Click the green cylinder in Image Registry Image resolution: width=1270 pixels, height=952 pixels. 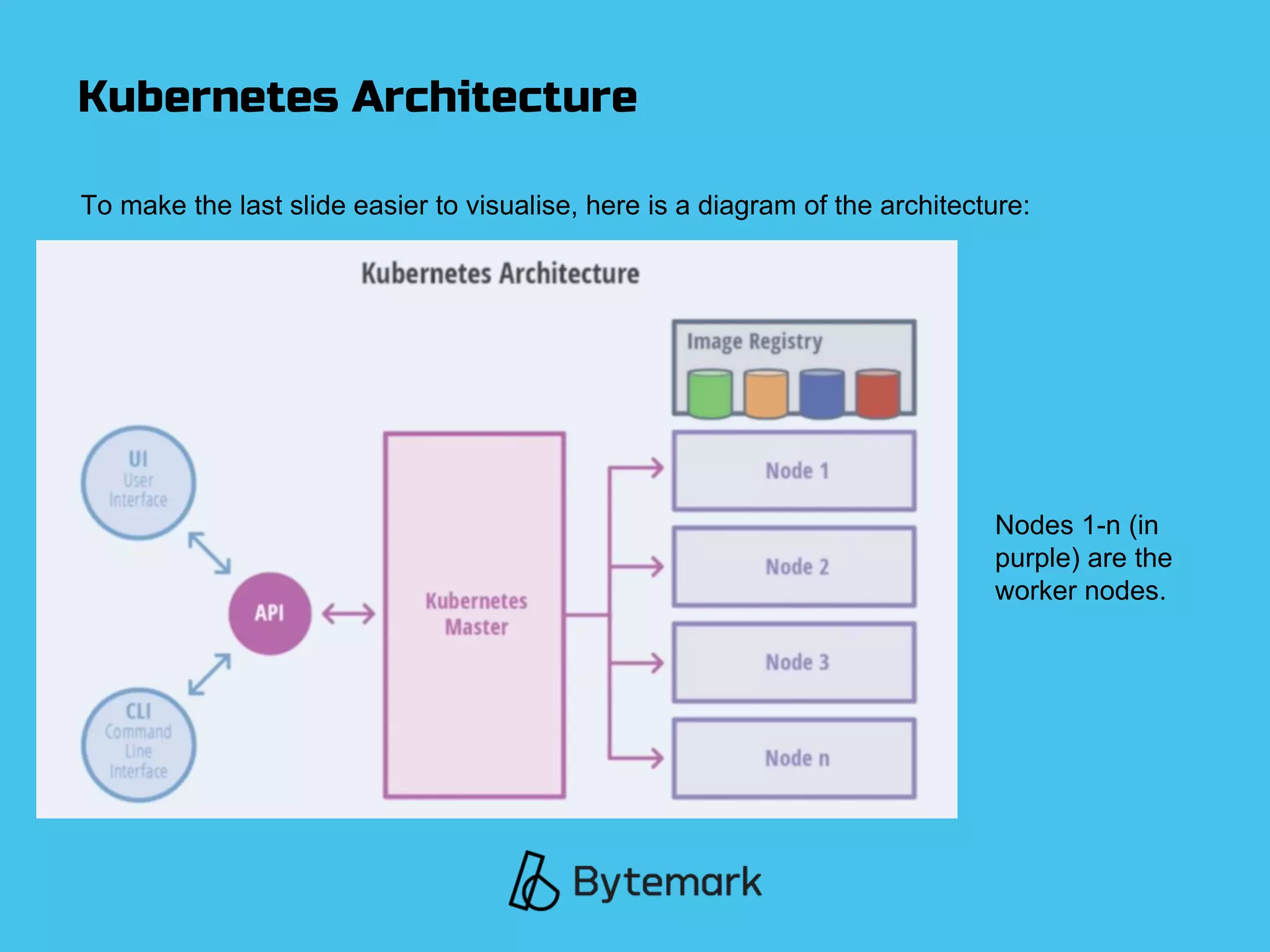(710, 394)
